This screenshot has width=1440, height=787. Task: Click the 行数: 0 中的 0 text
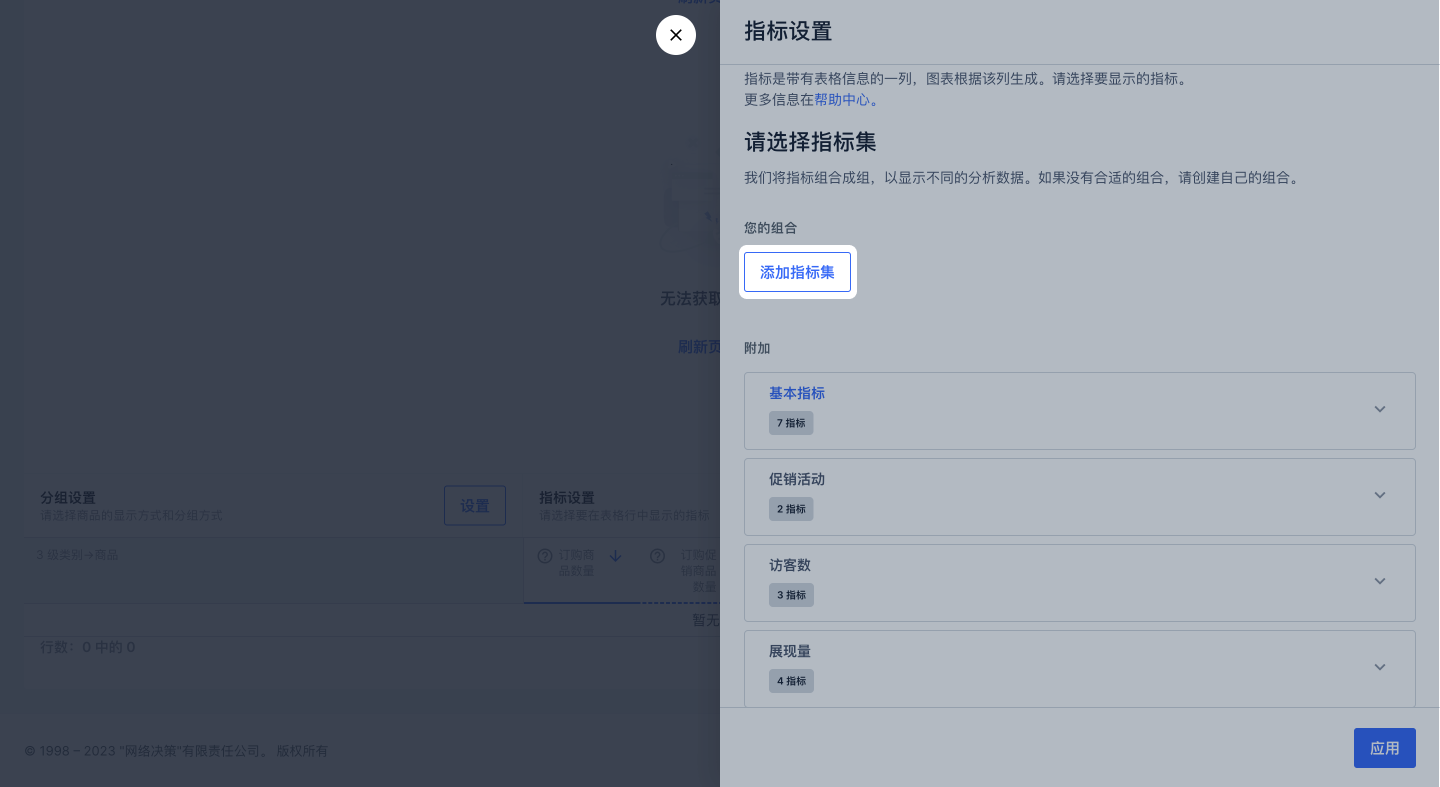[88, 648]
